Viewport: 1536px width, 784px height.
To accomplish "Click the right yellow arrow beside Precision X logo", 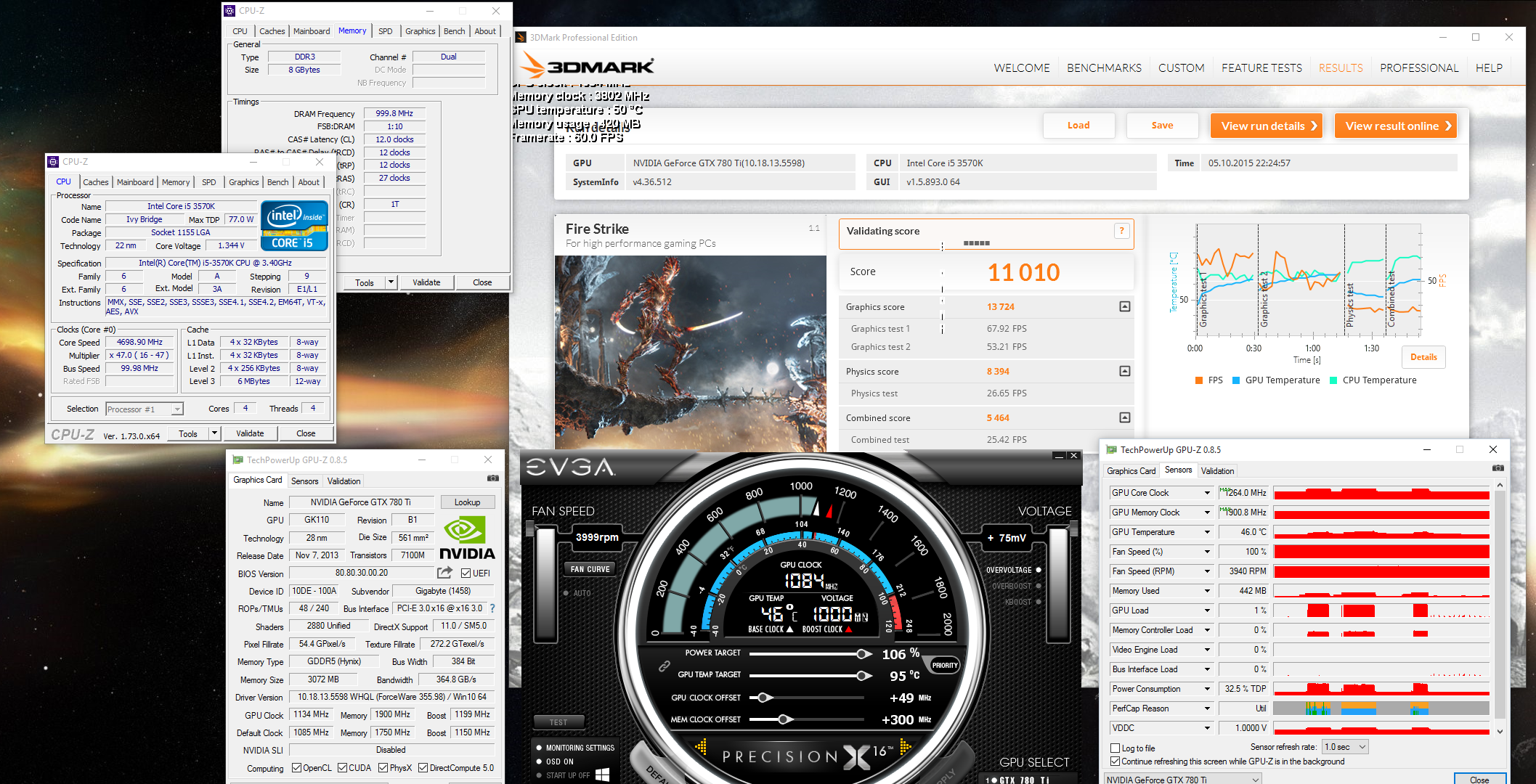I will tap(905, 746).
